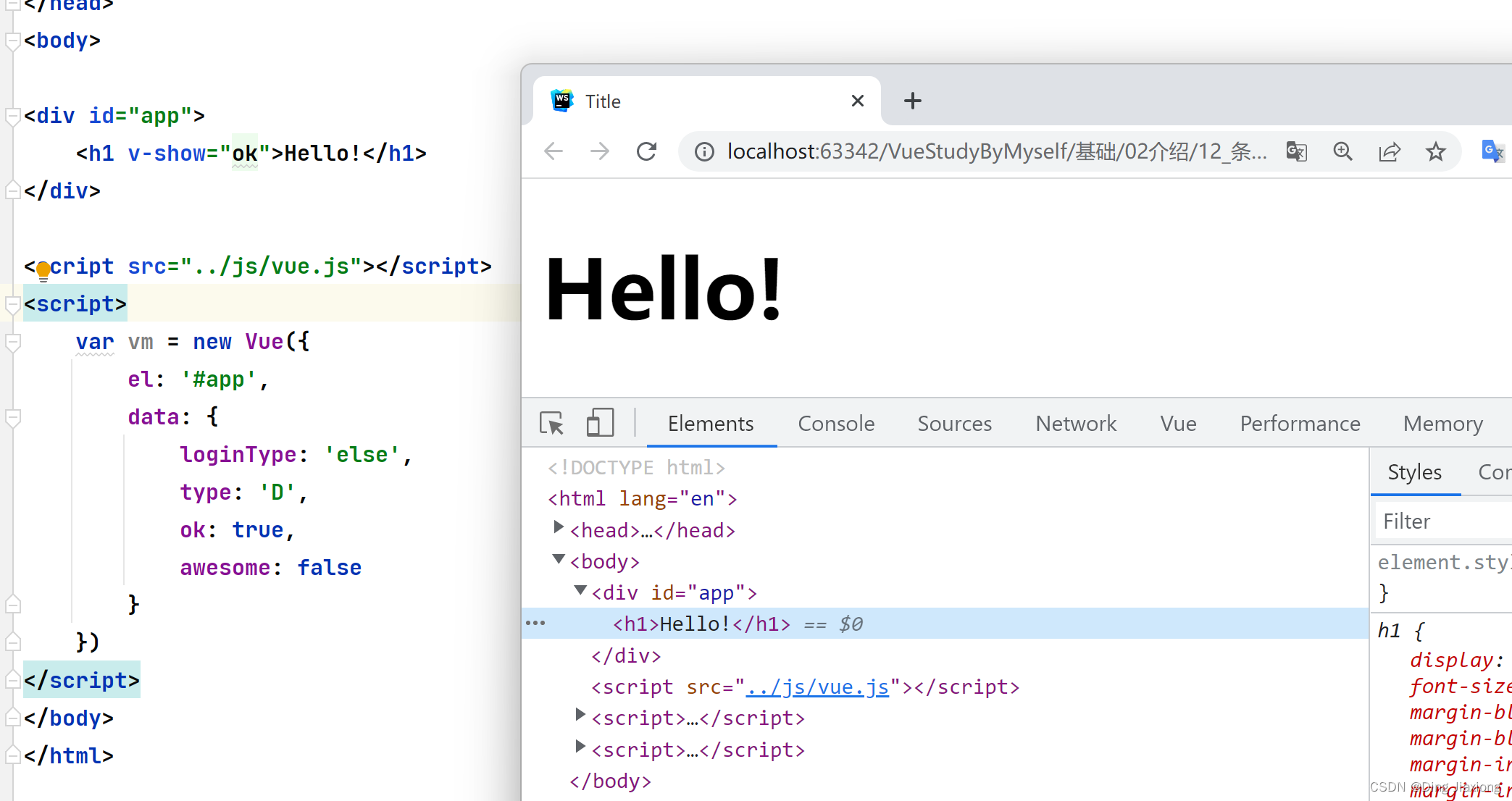Fold the var vm = new Vue line
Screen dimensions: 1512x801
pos(12,342)
